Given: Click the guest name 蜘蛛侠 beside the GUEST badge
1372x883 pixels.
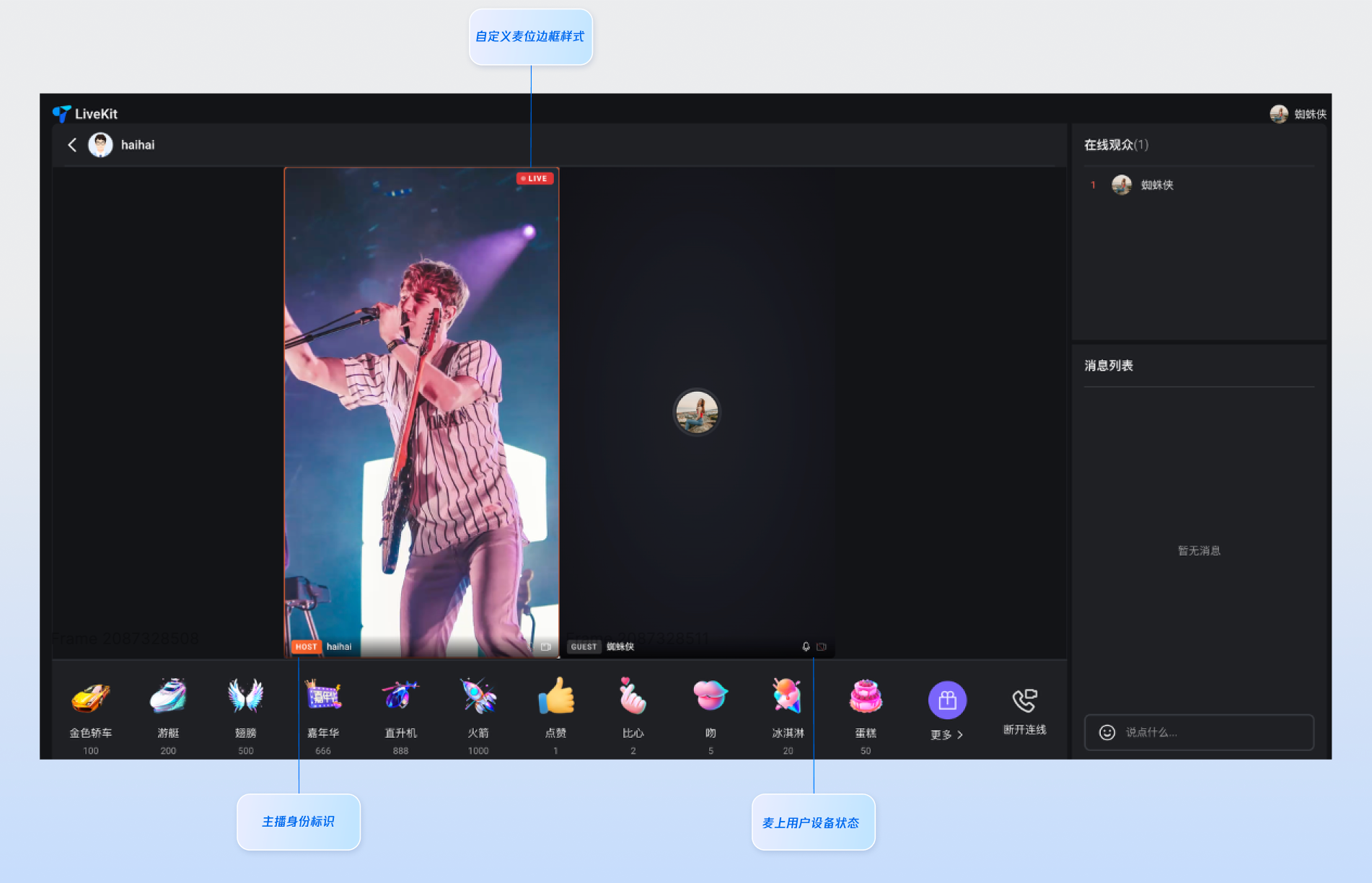Looking at the screenshot, I should pyautogui.click(x=620, y=647).
